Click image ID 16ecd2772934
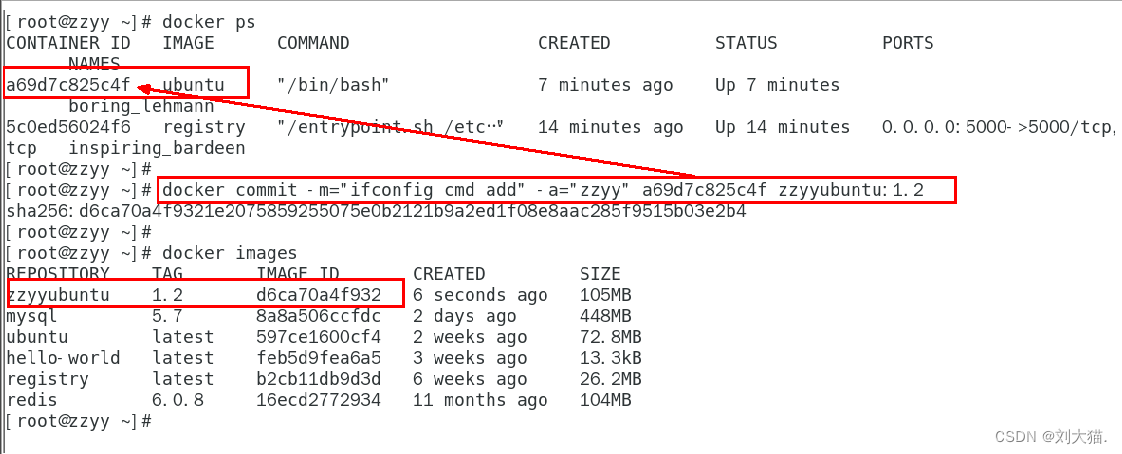This screenshot has width=1122, height=454. point(318,400)
